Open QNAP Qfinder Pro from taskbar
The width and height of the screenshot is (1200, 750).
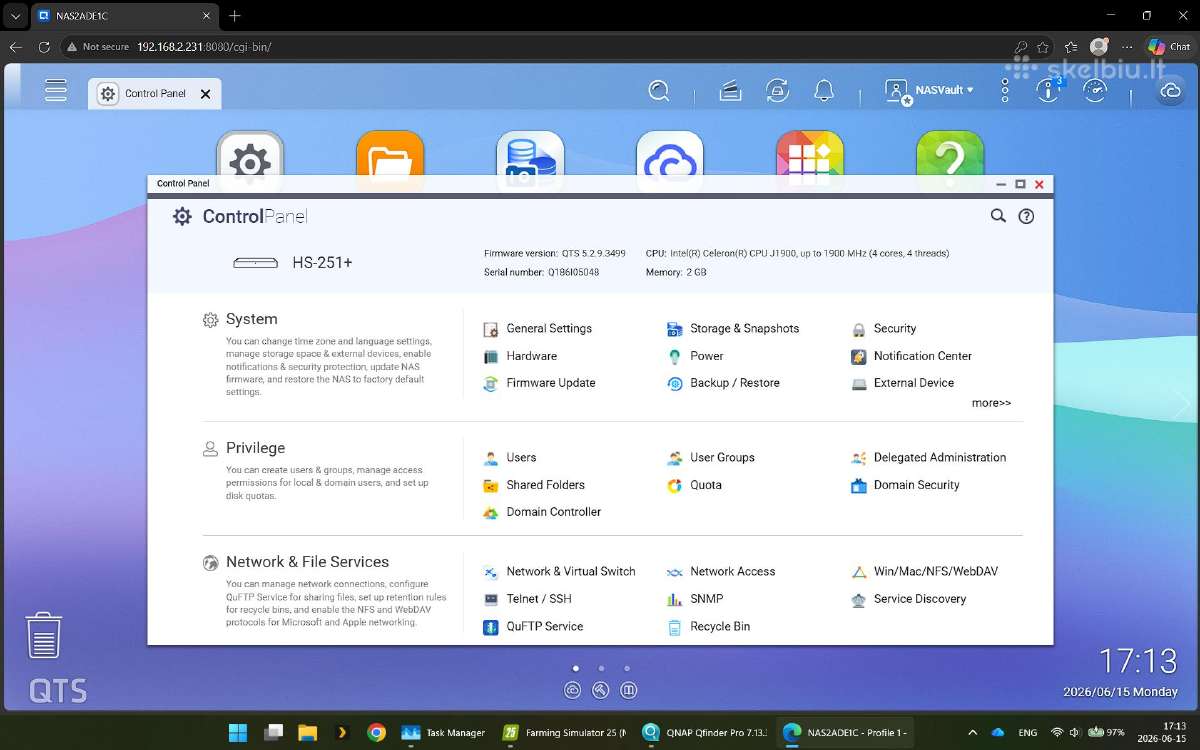tap(706, 732)
